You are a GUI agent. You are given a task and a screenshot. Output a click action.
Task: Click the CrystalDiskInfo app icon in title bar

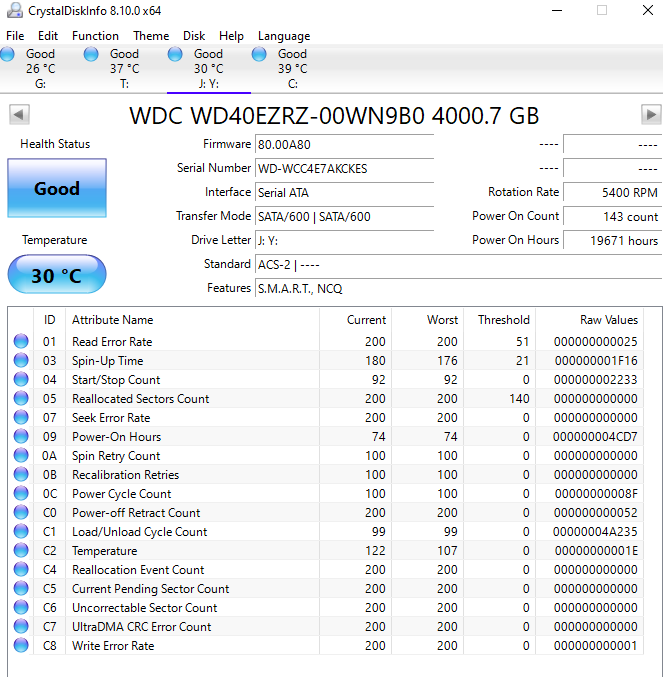click(15, 10)
